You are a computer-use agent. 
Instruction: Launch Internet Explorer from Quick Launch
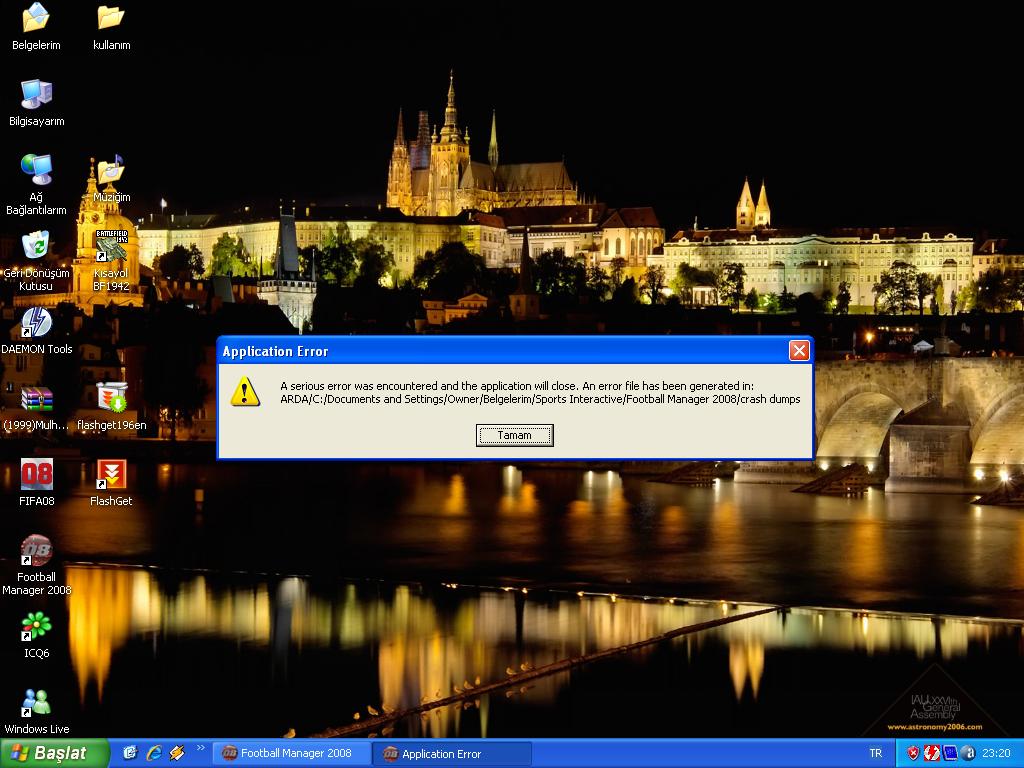point(153,753)
